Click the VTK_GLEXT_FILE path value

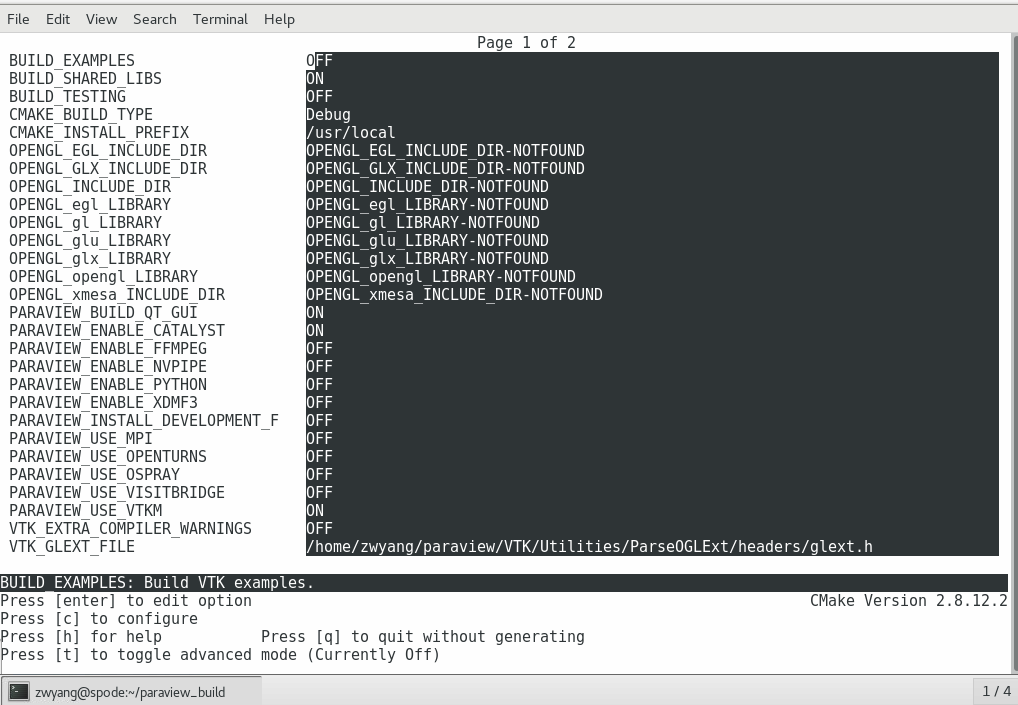(589, 547)
